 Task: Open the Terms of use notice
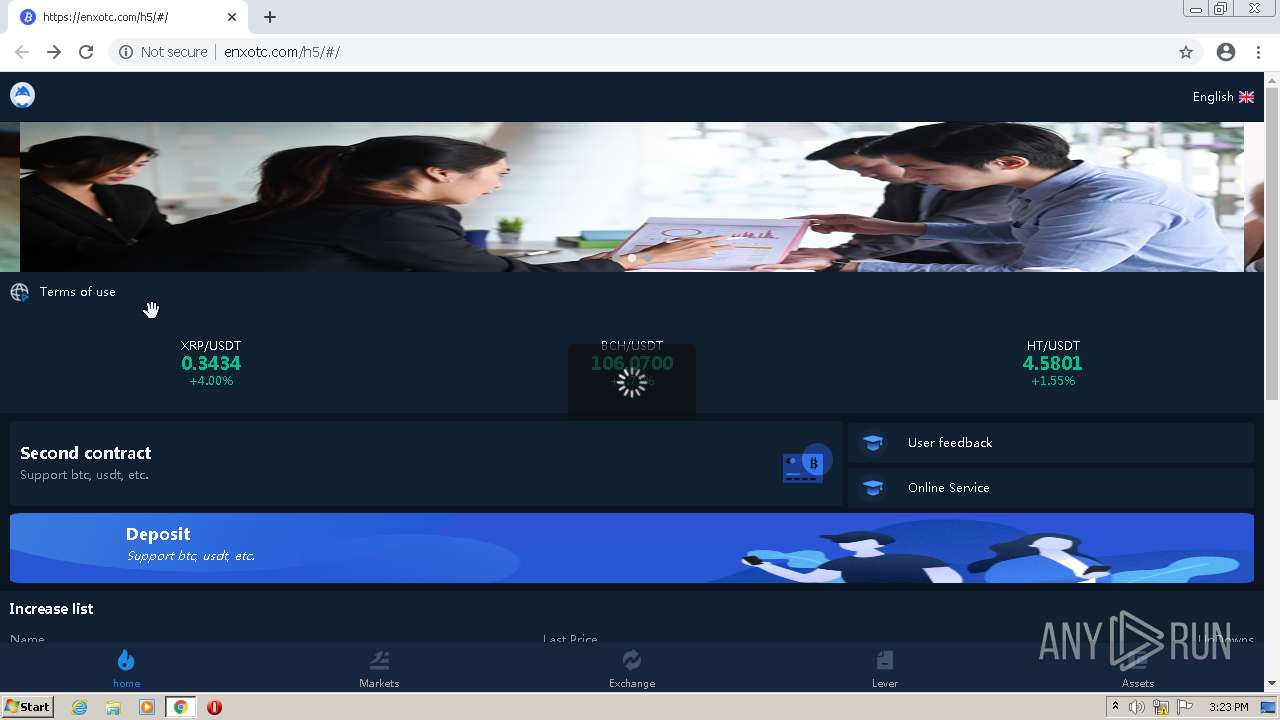pyautogui.click(x=78, y=292)
